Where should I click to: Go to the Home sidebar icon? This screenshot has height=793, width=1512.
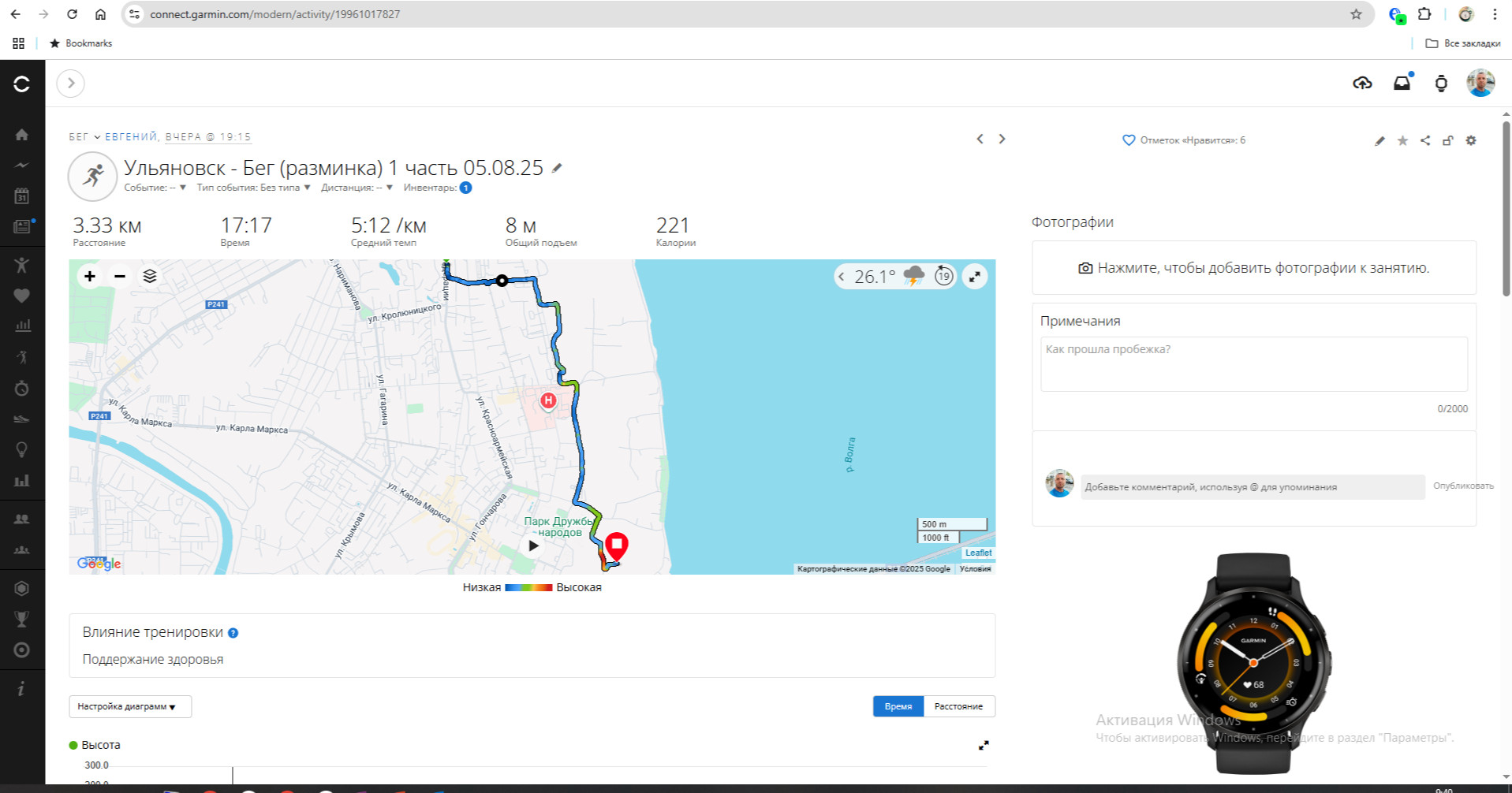click(x=22, y=135)
